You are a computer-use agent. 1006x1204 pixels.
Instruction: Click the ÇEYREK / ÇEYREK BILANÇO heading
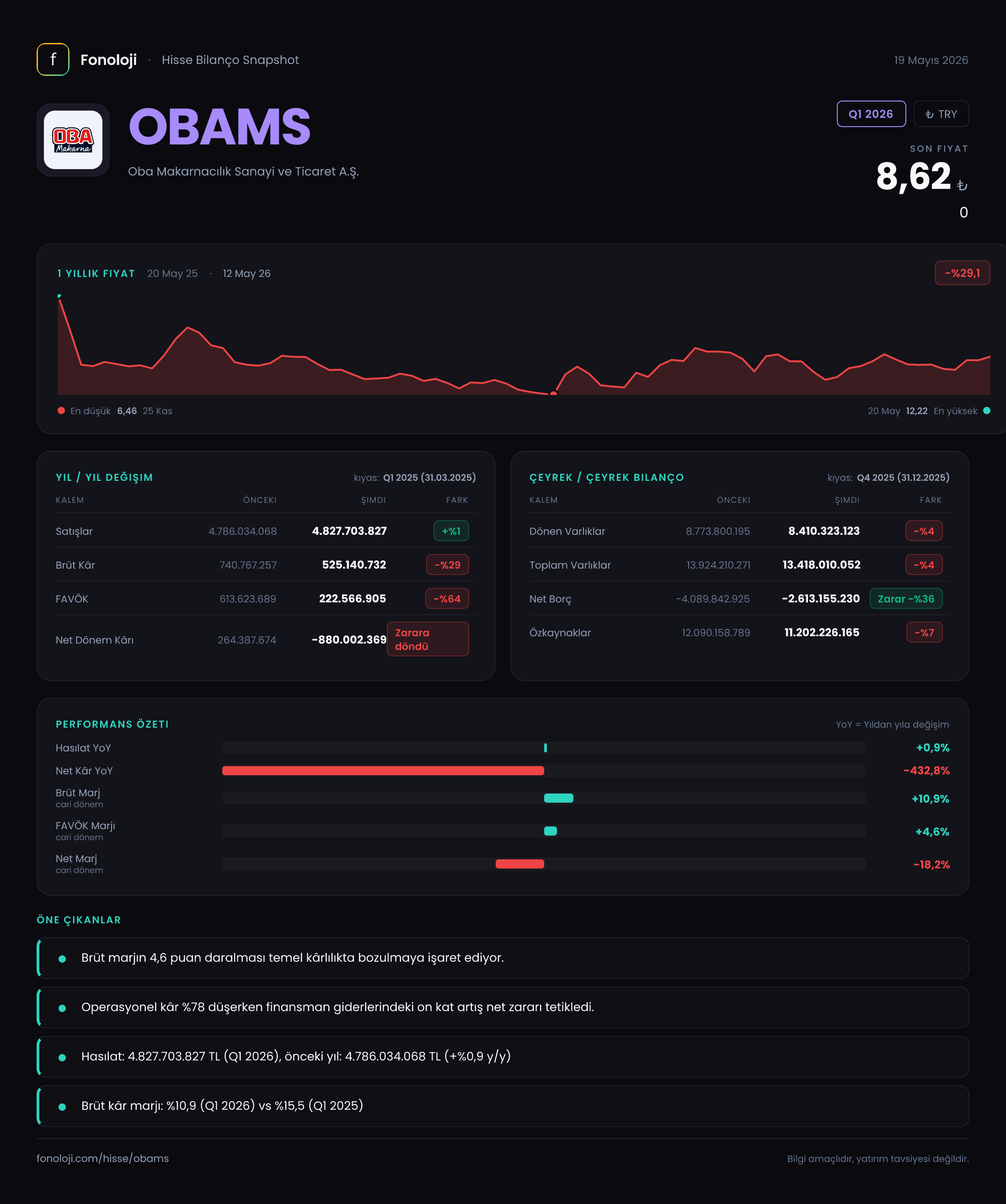607,478
